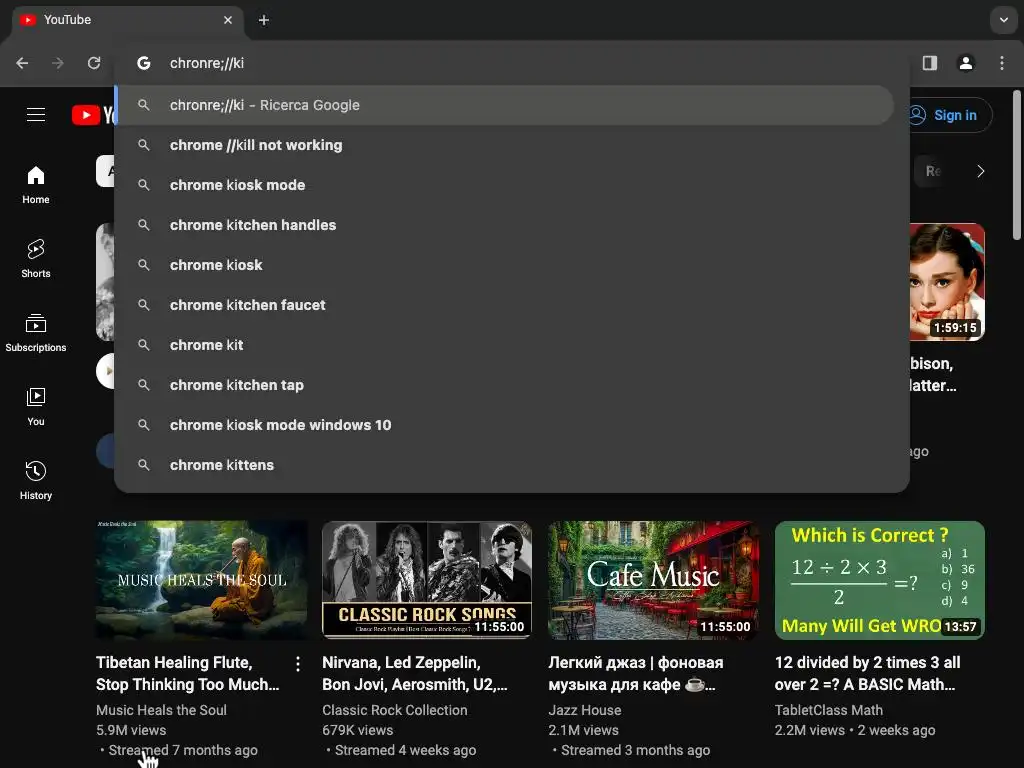Open the Classic Rock Songs video thumbnail

tap(427, 580)
